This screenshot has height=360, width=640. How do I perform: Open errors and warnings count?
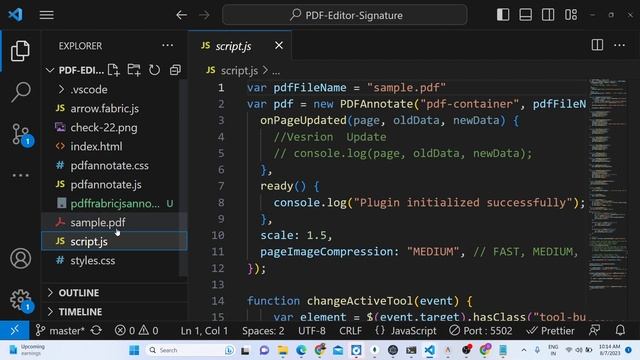pyautogui.click(x=137, y=330)
